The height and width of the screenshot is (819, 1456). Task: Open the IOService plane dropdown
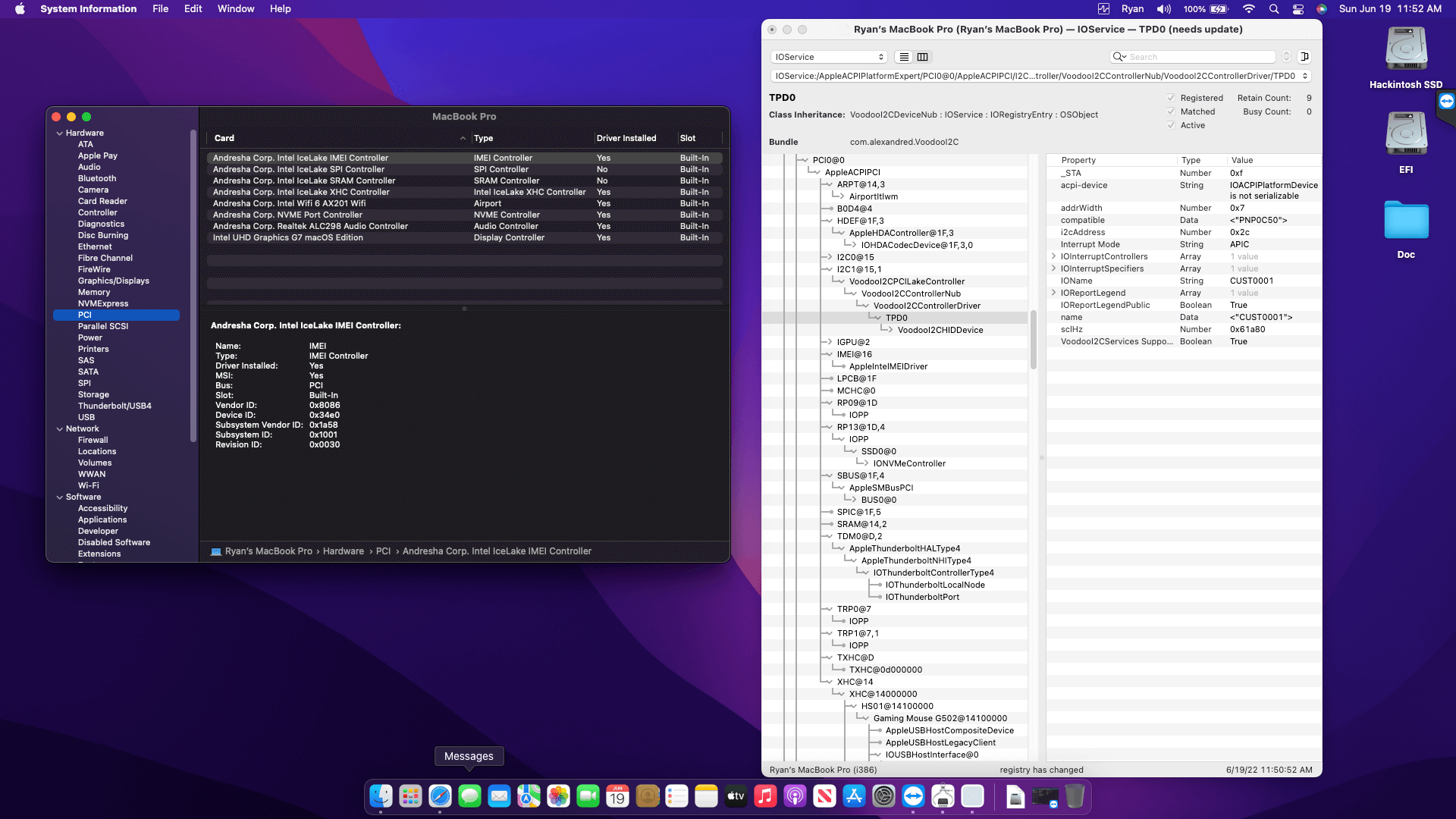click(829, 57)
